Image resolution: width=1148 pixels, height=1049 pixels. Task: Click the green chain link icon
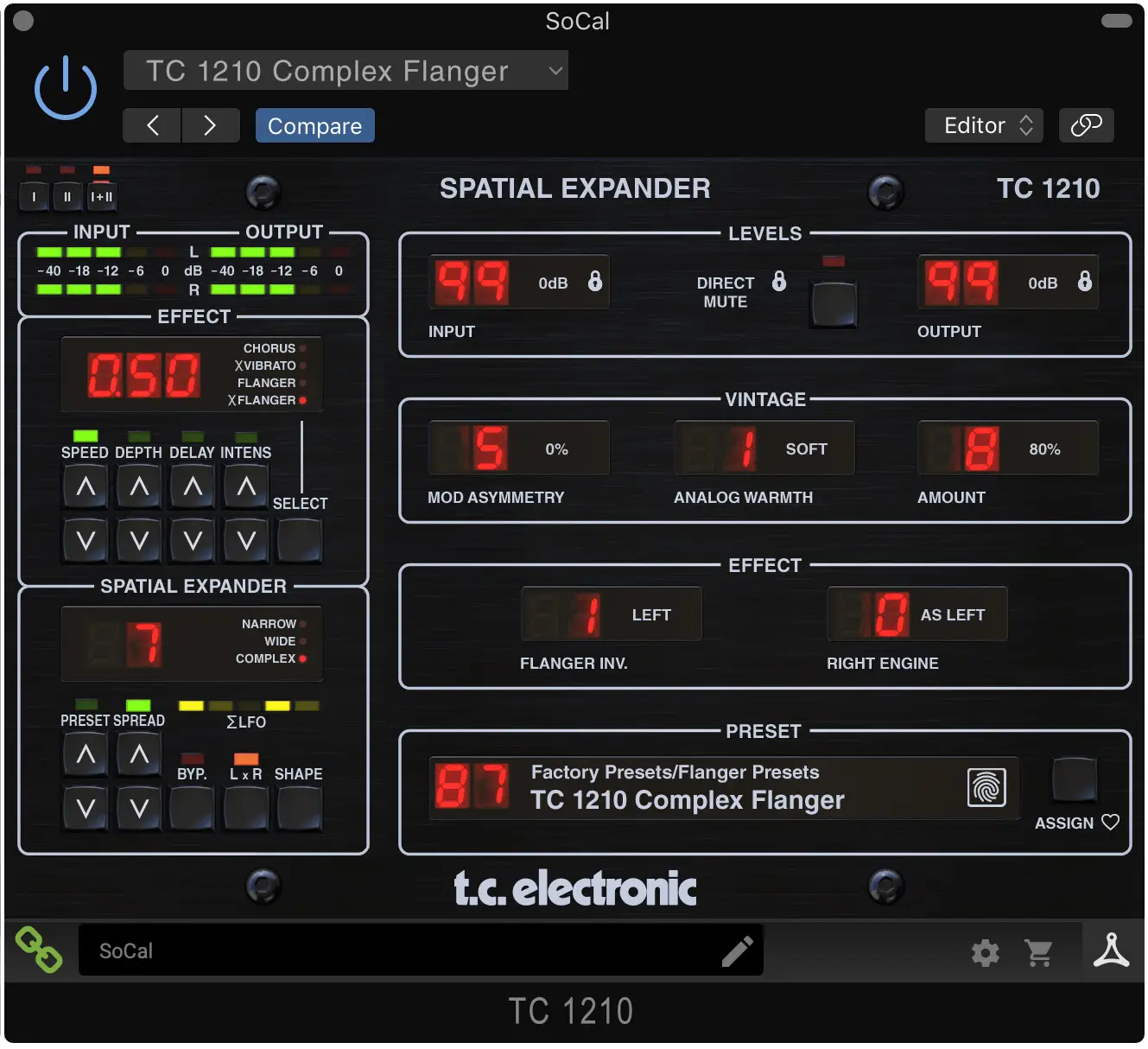[39, 950]
